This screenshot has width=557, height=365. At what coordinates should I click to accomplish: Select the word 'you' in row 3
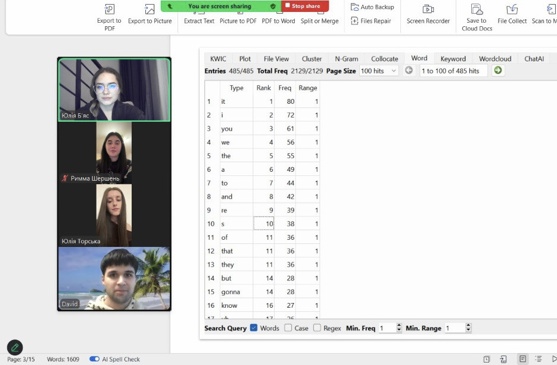227,129
